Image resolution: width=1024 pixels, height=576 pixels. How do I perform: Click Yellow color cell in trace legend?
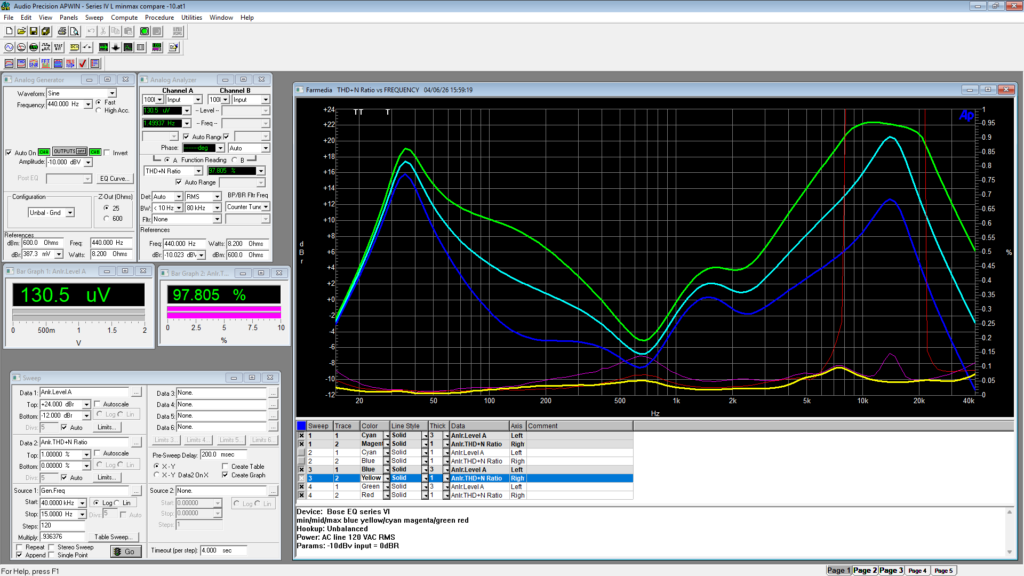coord(369,479)
